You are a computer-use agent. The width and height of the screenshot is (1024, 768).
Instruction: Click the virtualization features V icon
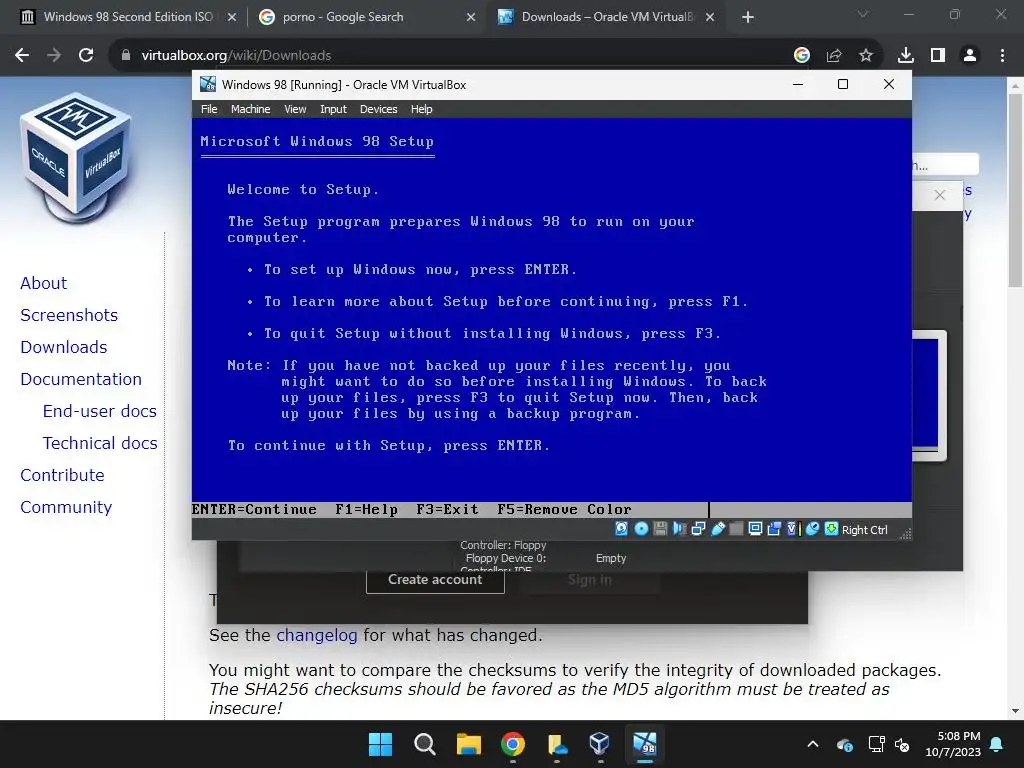[792, 529]
